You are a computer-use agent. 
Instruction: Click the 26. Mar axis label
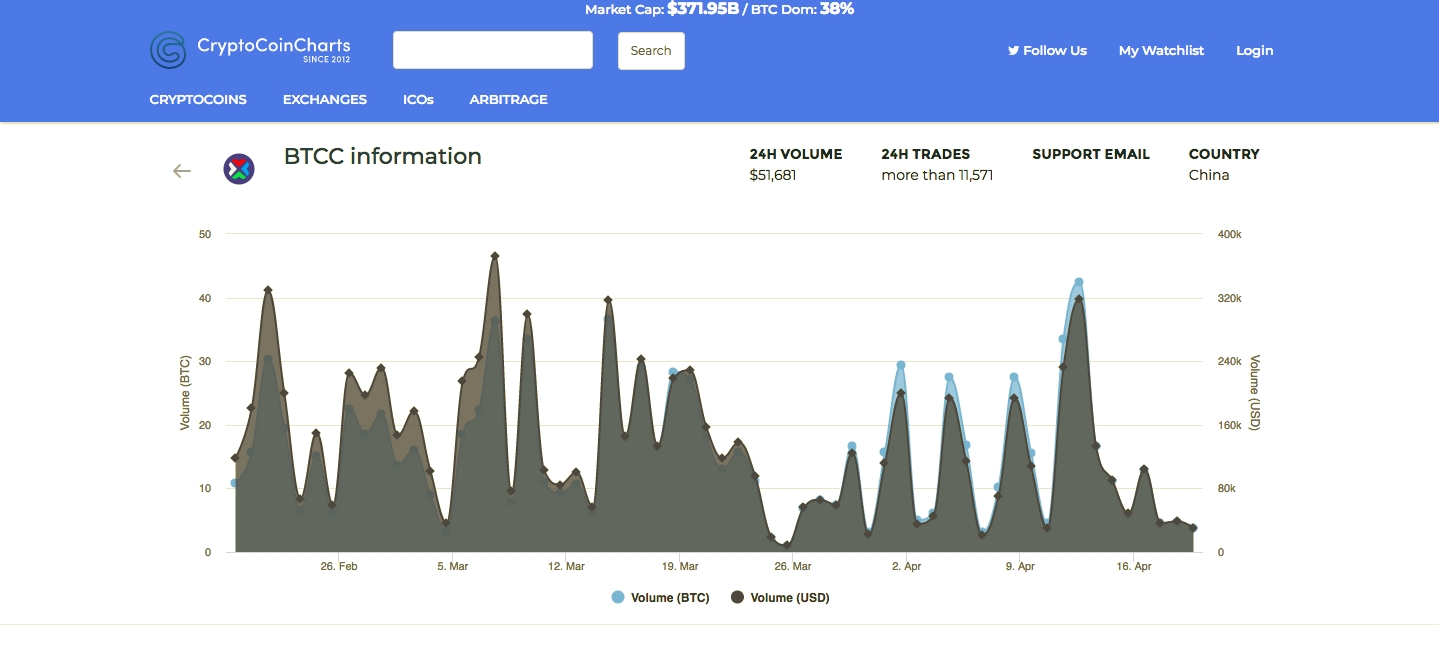tap(793, 566)
